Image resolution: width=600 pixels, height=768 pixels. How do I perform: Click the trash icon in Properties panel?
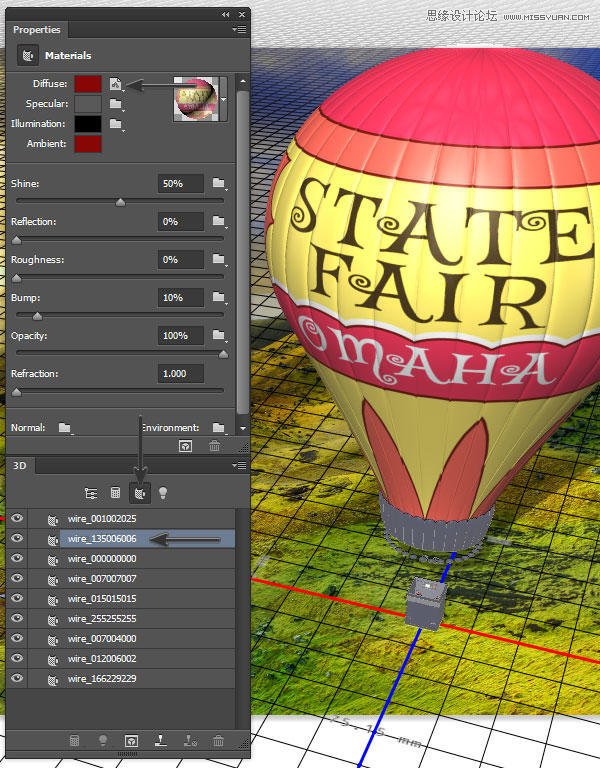click(215, 446)
